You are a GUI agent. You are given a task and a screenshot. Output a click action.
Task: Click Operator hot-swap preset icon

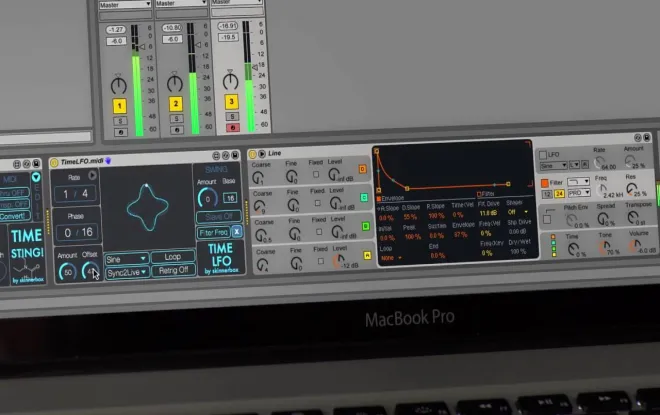pos(638,138)
